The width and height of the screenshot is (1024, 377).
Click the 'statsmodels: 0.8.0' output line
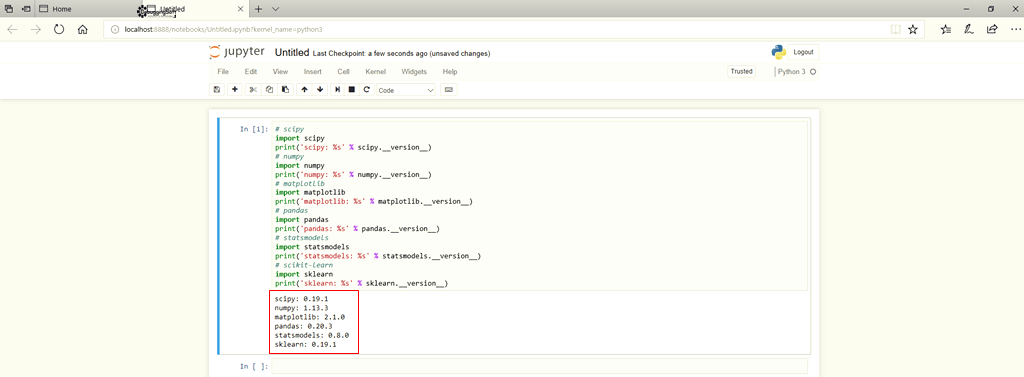point(312,335)
